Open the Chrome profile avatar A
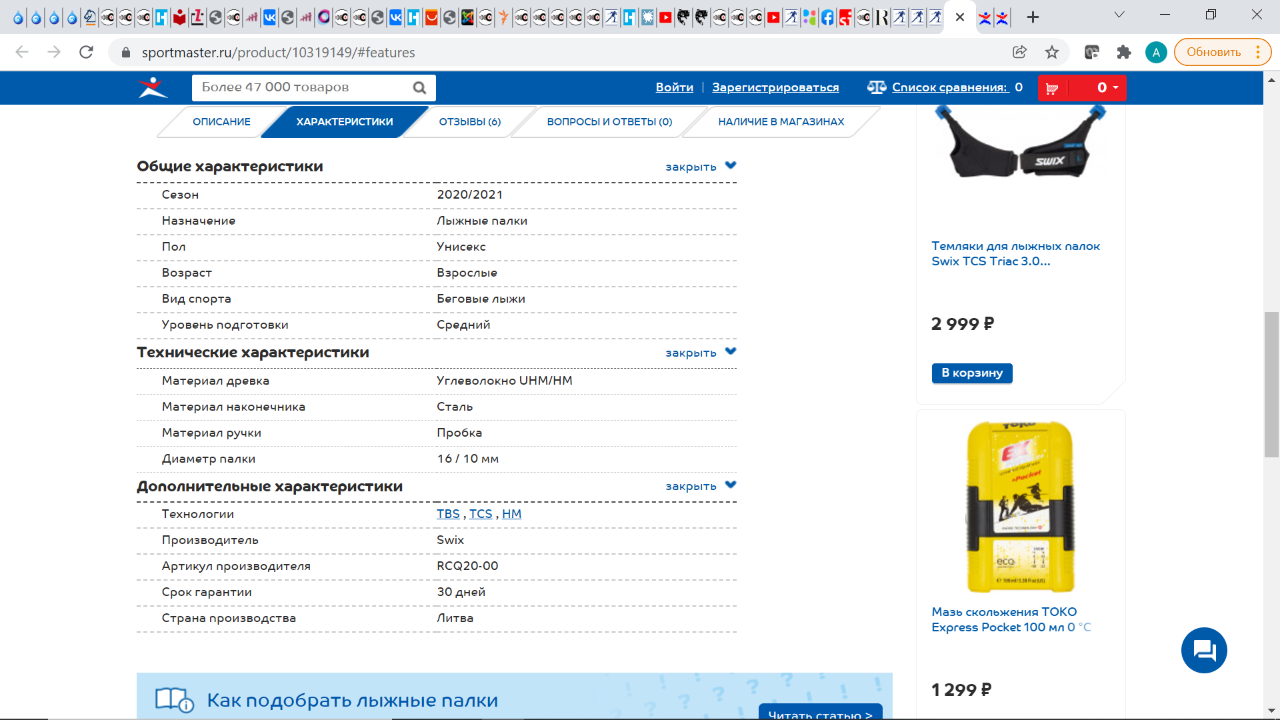This screenshot has width=1280, height=720. 1156,52
